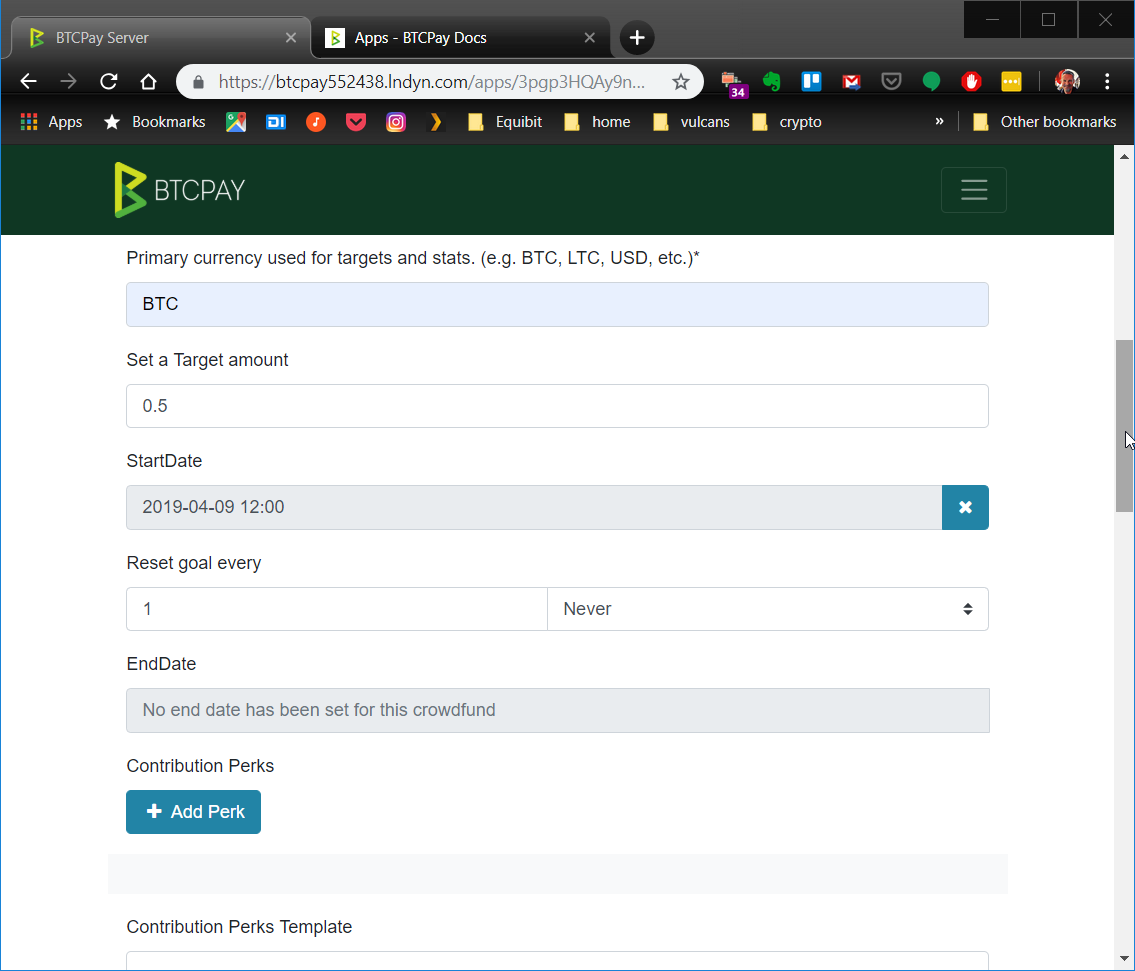Bookmark this page with the star icon
Viewport: 1135px width, 971px height.
680,81
